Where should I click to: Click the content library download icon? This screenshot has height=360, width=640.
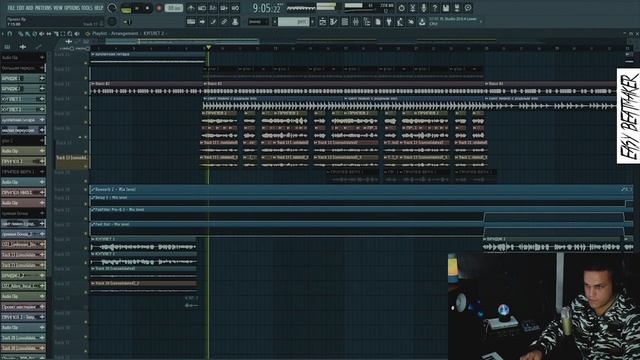pos(422,22)
